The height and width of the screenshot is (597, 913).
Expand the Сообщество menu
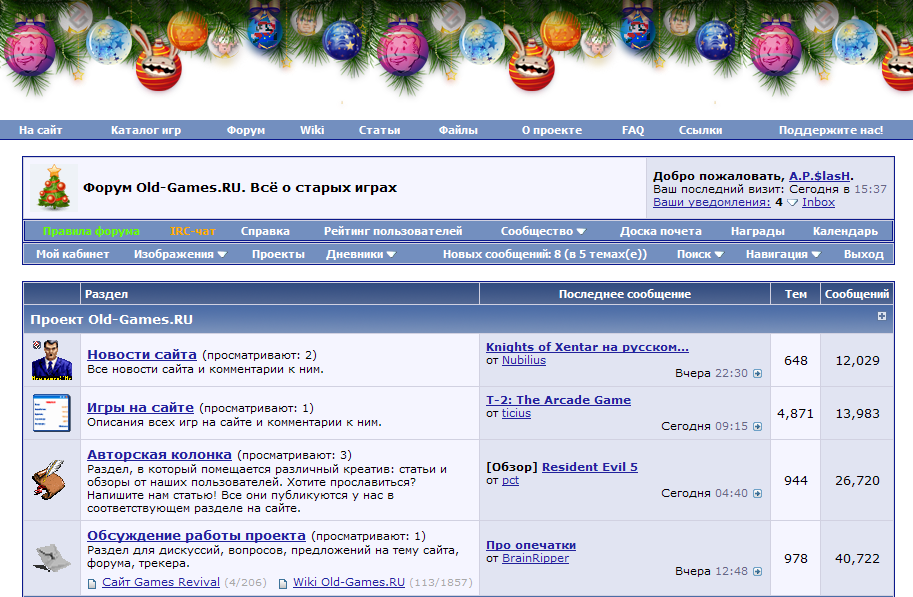pyautogui.click(x=543, y=231)
